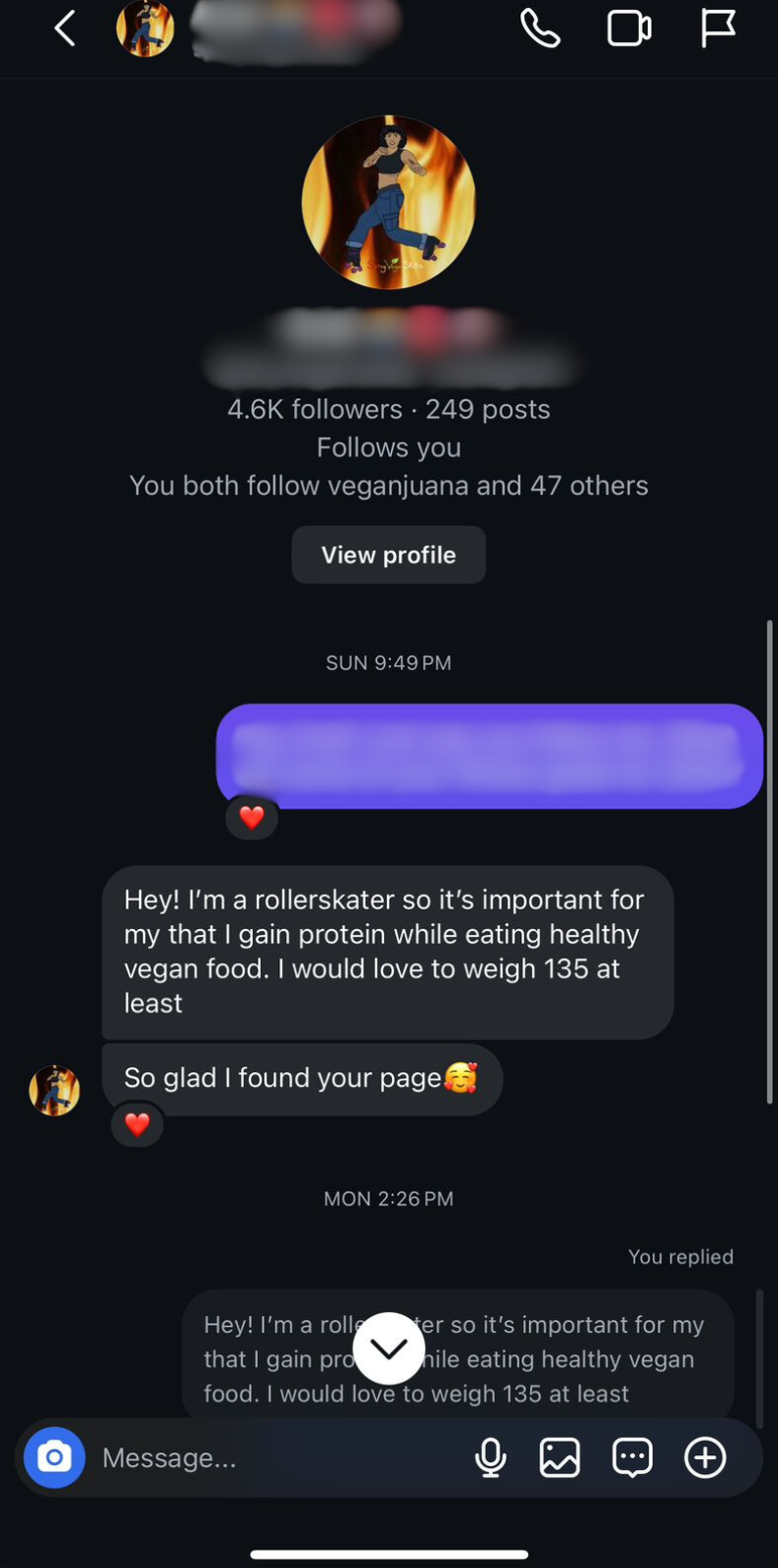Start a video call
The height and width of the screenshot is (1568, 778).
tap(629, 29)
